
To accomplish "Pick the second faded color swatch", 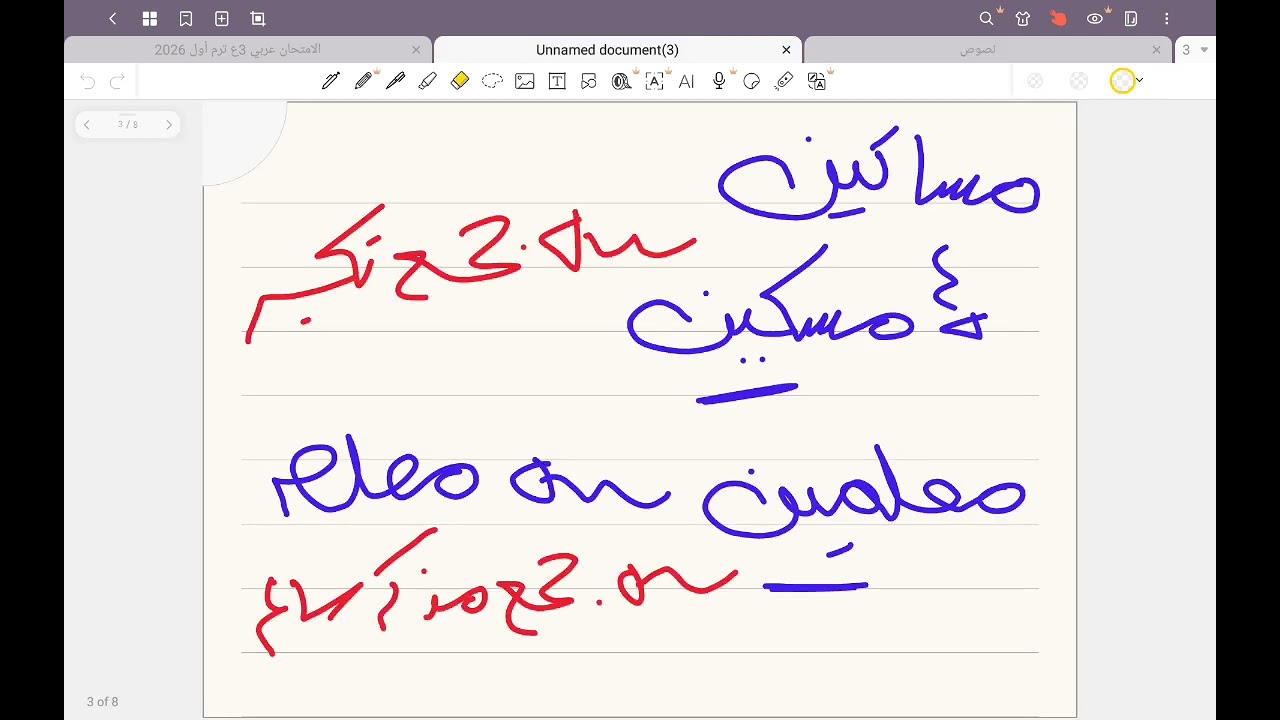I will 1078,81.
